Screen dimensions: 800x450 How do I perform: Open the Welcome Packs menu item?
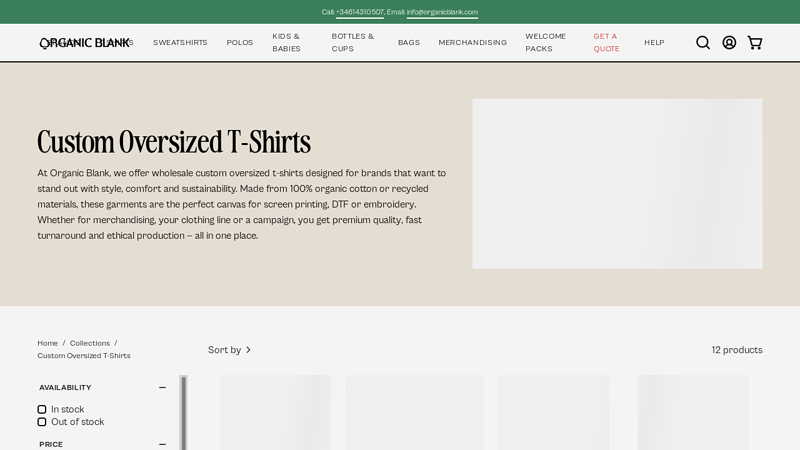coord(545,42)
